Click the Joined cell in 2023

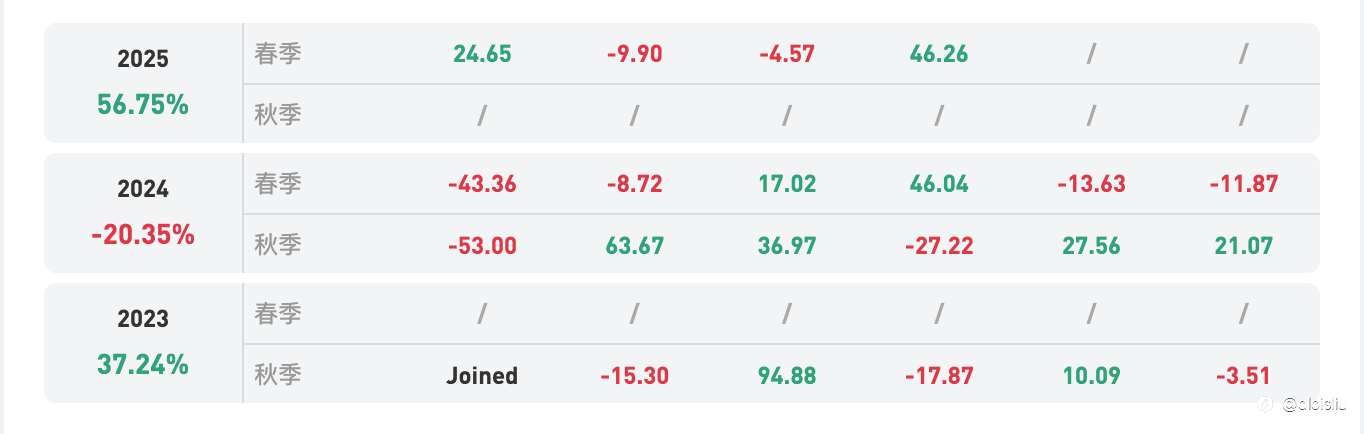(482, 376)
